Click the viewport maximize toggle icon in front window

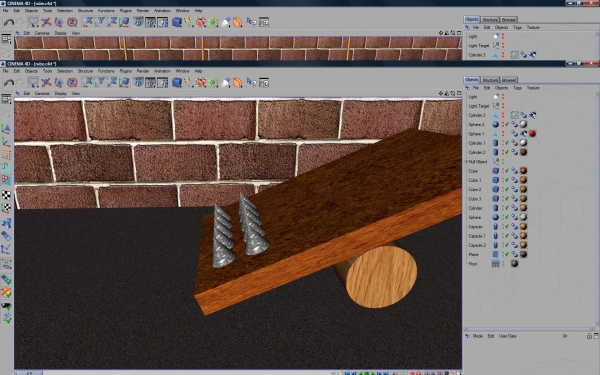(x=459, y=93)
